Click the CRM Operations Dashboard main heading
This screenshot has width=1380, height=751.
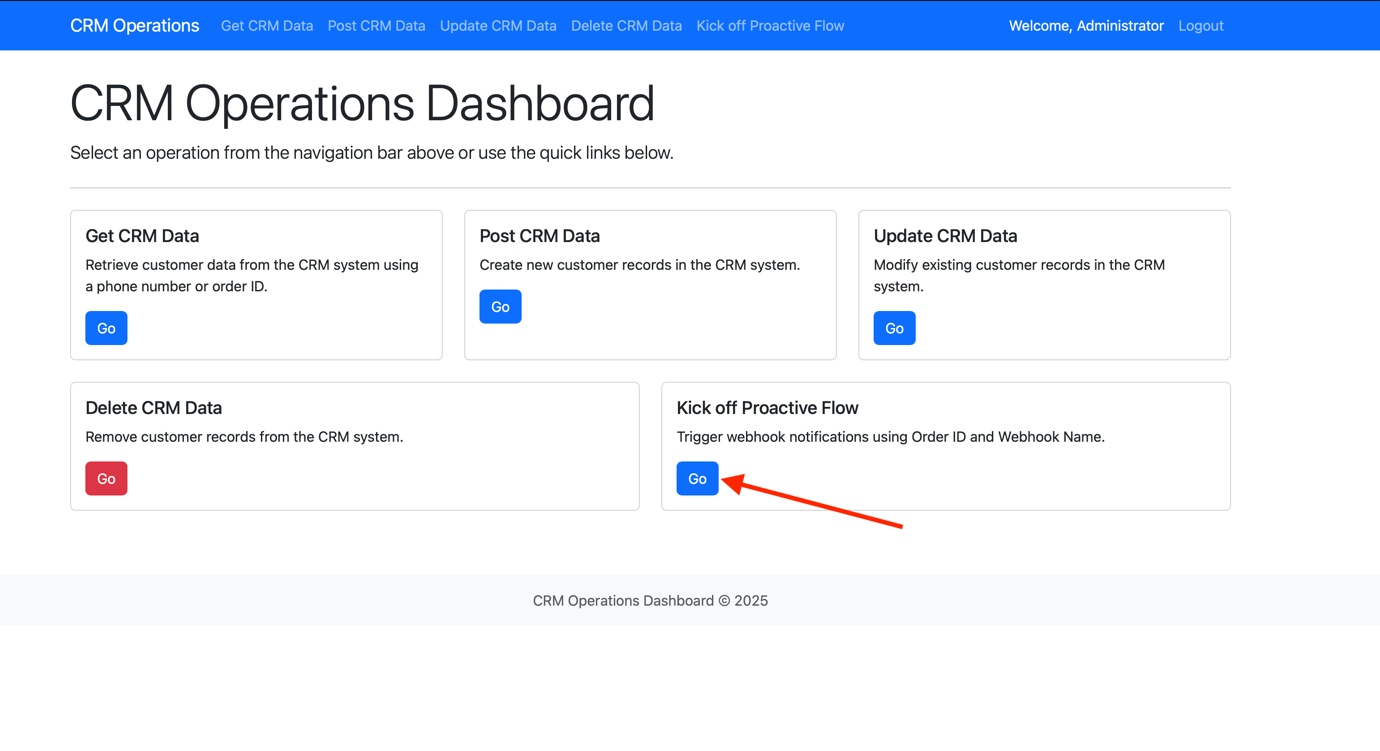[362, 104]
